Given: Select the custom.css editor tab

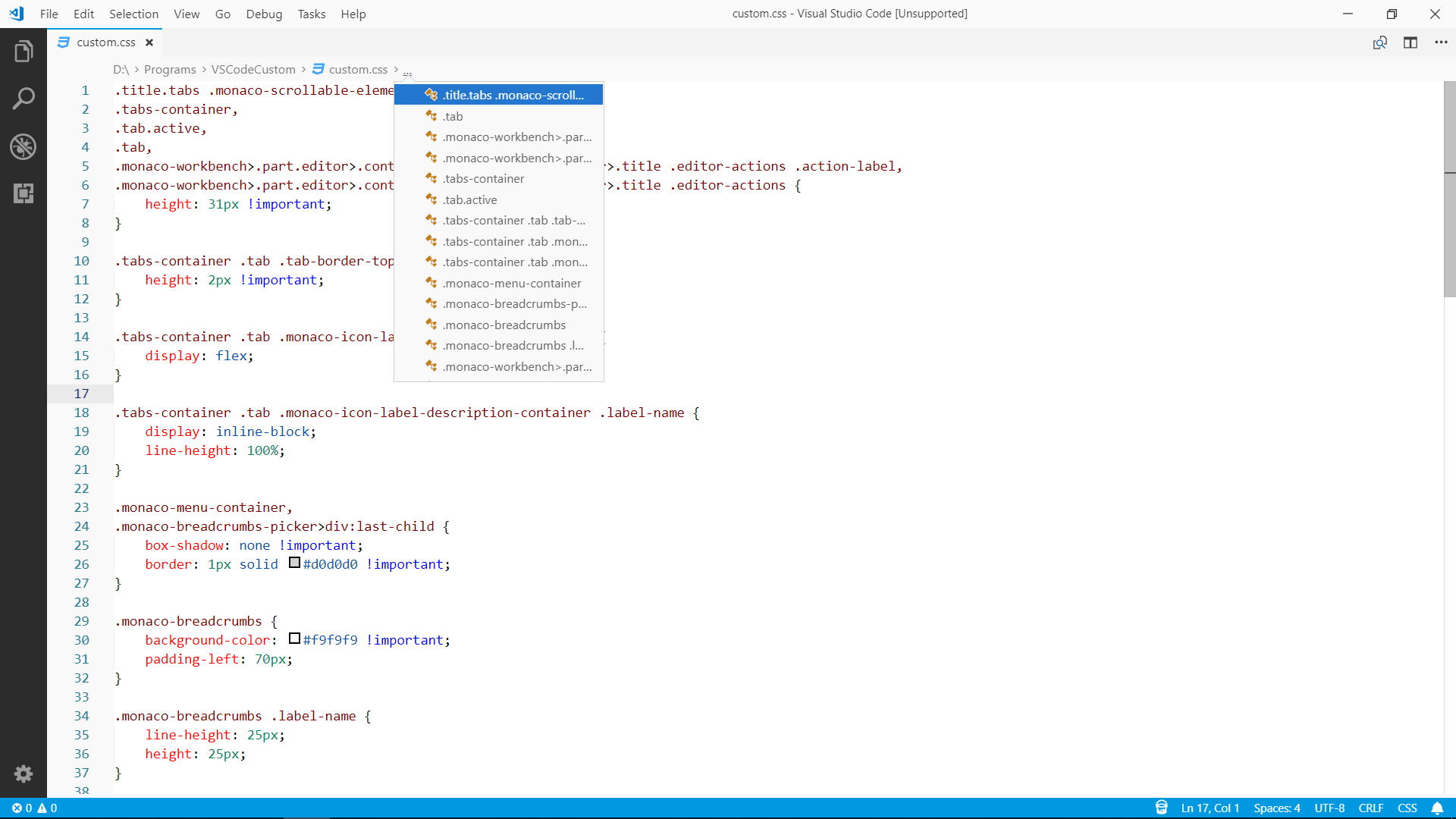Looking at the screenshot, I should (x=105, y=42).
